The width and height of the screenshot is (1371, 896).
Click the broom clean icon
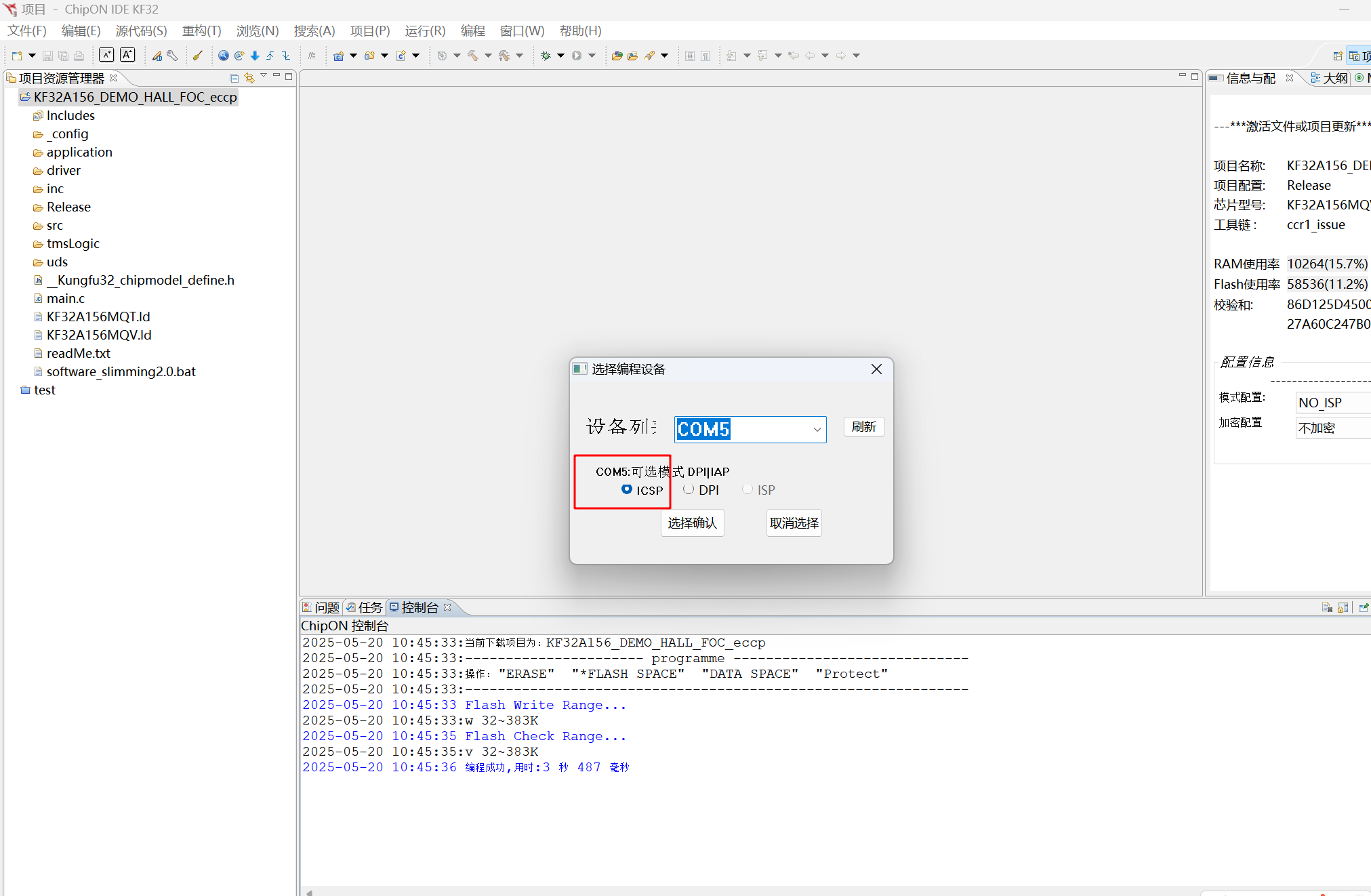[x=198, y=56]
